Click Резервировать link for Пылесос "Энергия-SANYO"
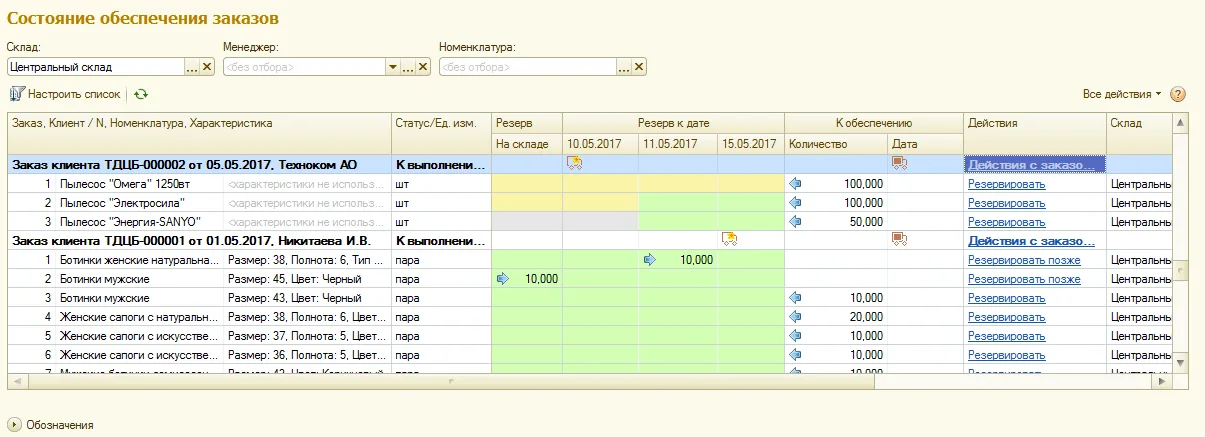Image resolution: width=1205 pixels, height=437 pixels. click(1006, 222)
